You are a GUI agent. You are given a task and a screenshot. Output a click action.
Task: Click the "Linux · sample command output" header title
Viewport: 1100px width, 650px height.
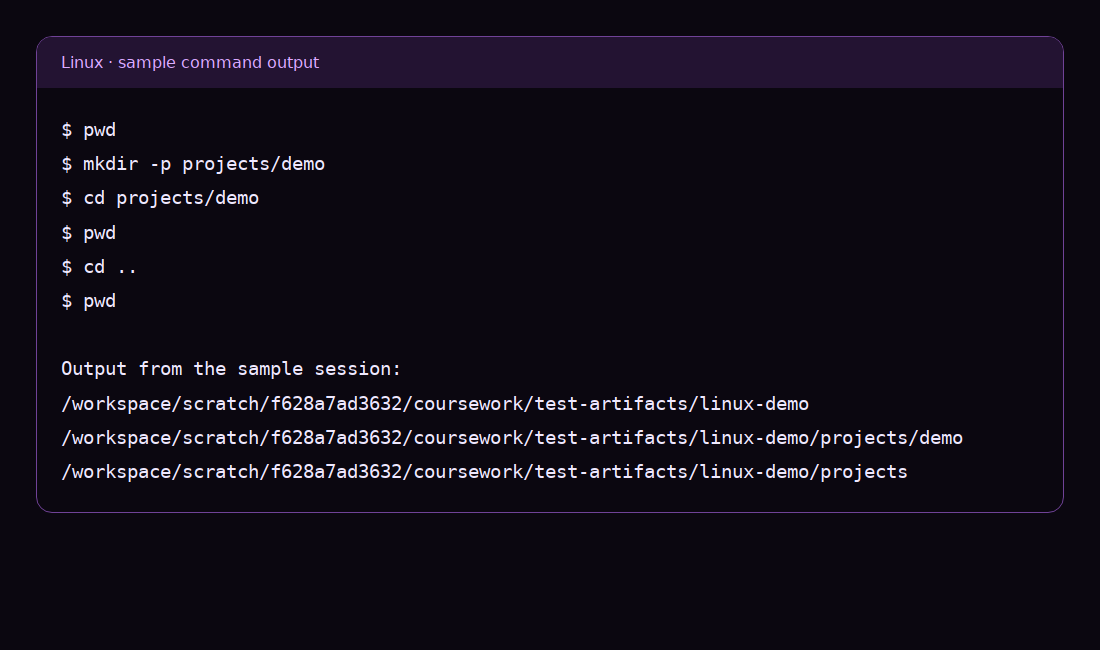click(189, 62)
